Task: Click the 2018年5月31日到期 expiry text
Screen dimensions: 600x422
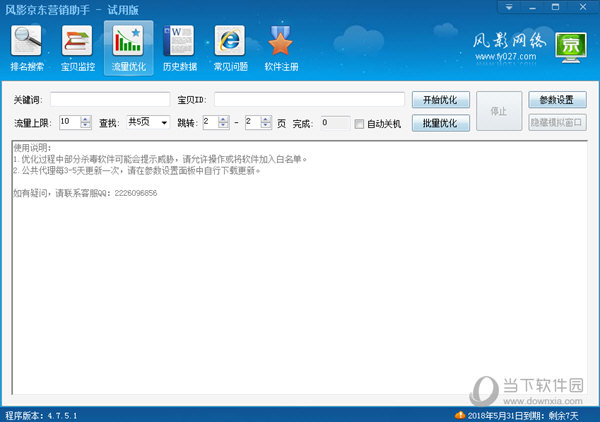Action: [x=523, y=415]
